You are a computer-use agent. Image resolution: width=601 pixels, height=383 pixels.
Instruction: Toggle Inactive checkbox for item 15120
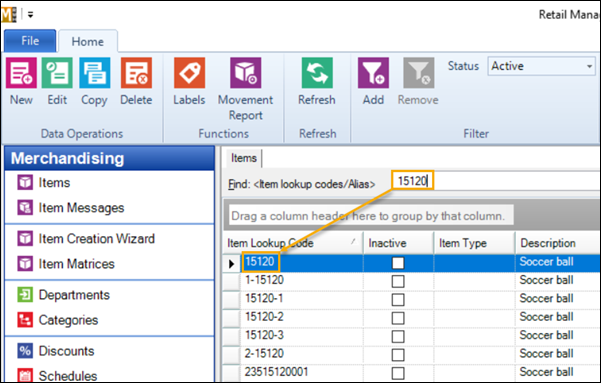[x=398, y=263]
